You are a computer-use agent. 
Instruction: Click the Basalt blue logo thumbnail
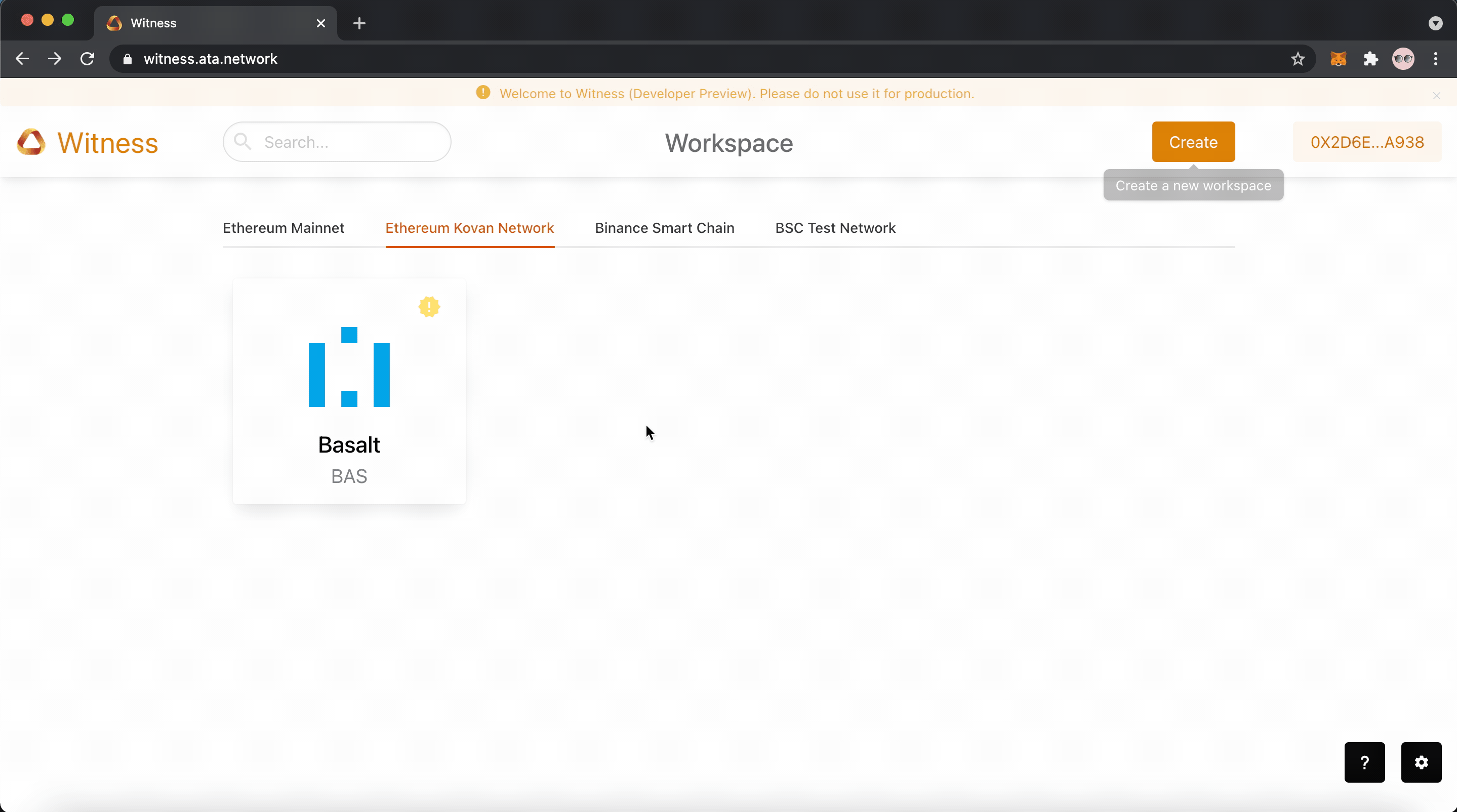(349, 367)
